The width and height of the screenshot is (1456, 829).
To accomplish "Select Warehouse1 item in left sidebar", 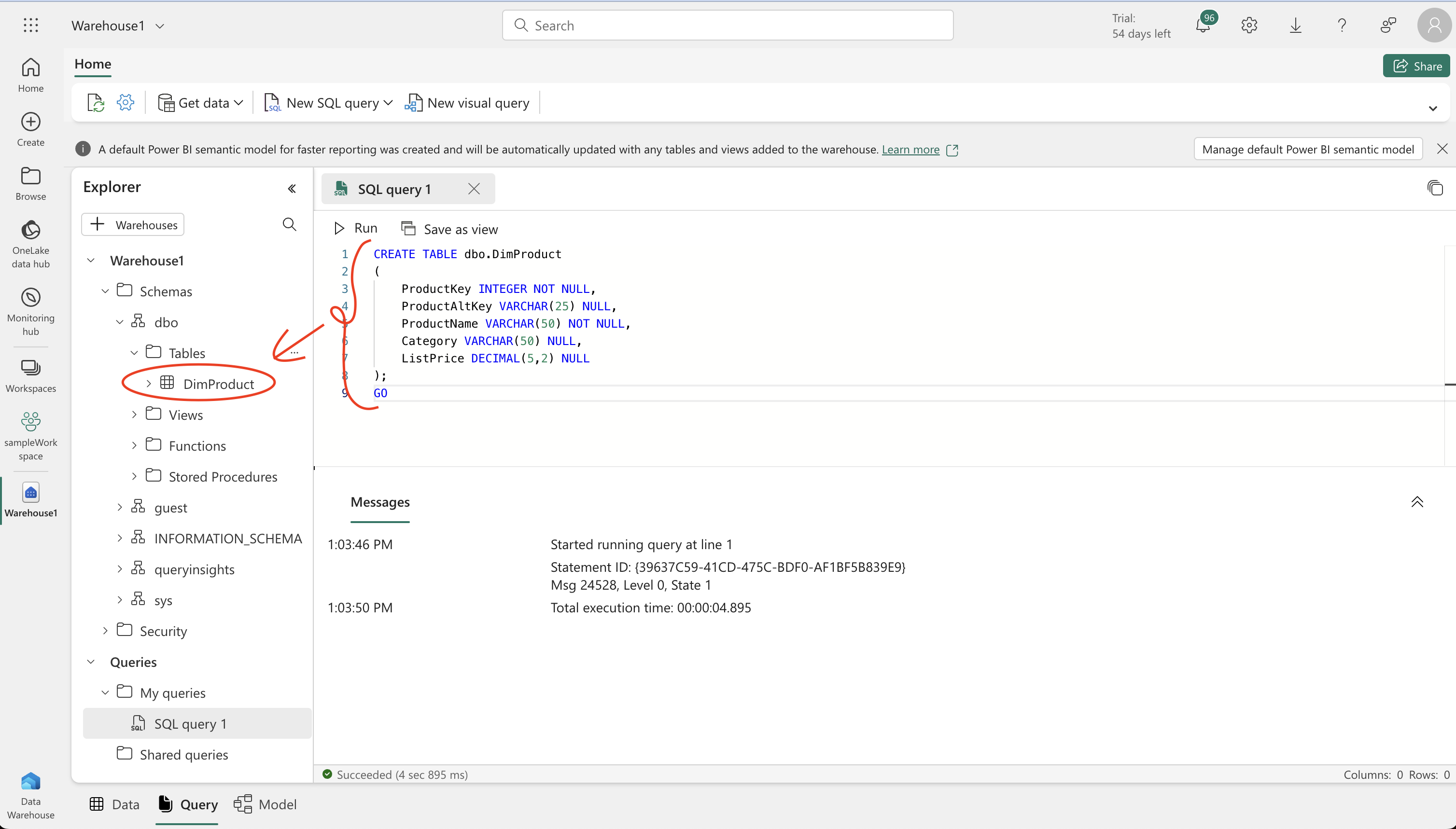I will [31, 500].
